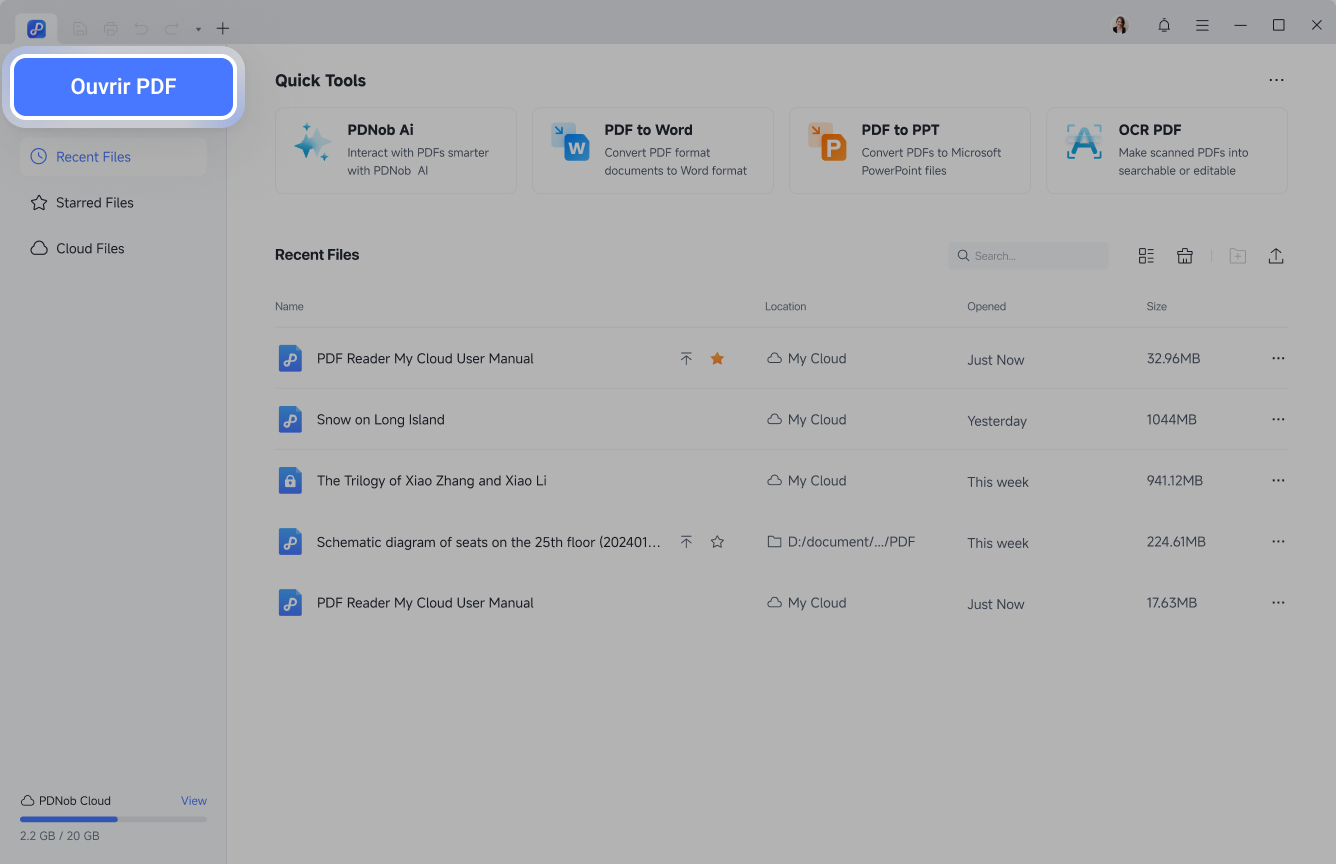Image resolution: width=1336 pixels, height=864 pixels.
Task: Click the print icon in title bar
Action: click(x=111, y=28)
